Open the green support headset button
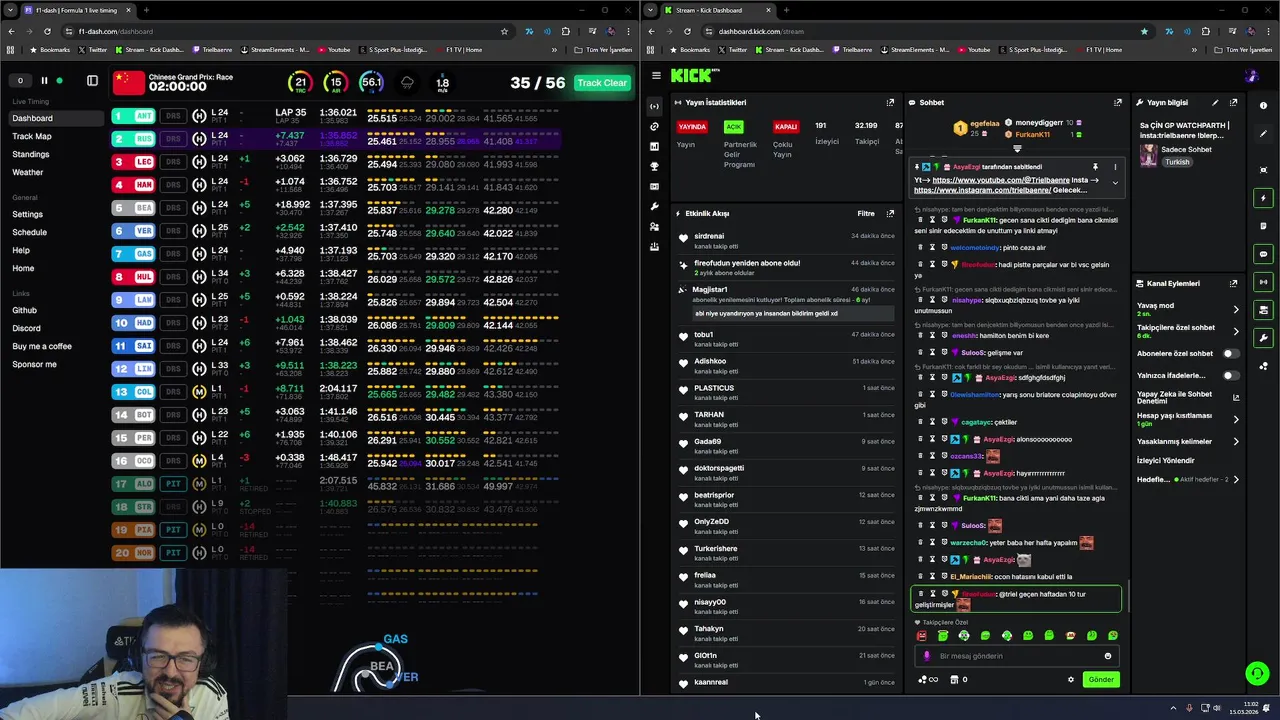The height and width of the screenshot is (720, 1280). point(1257,673)
